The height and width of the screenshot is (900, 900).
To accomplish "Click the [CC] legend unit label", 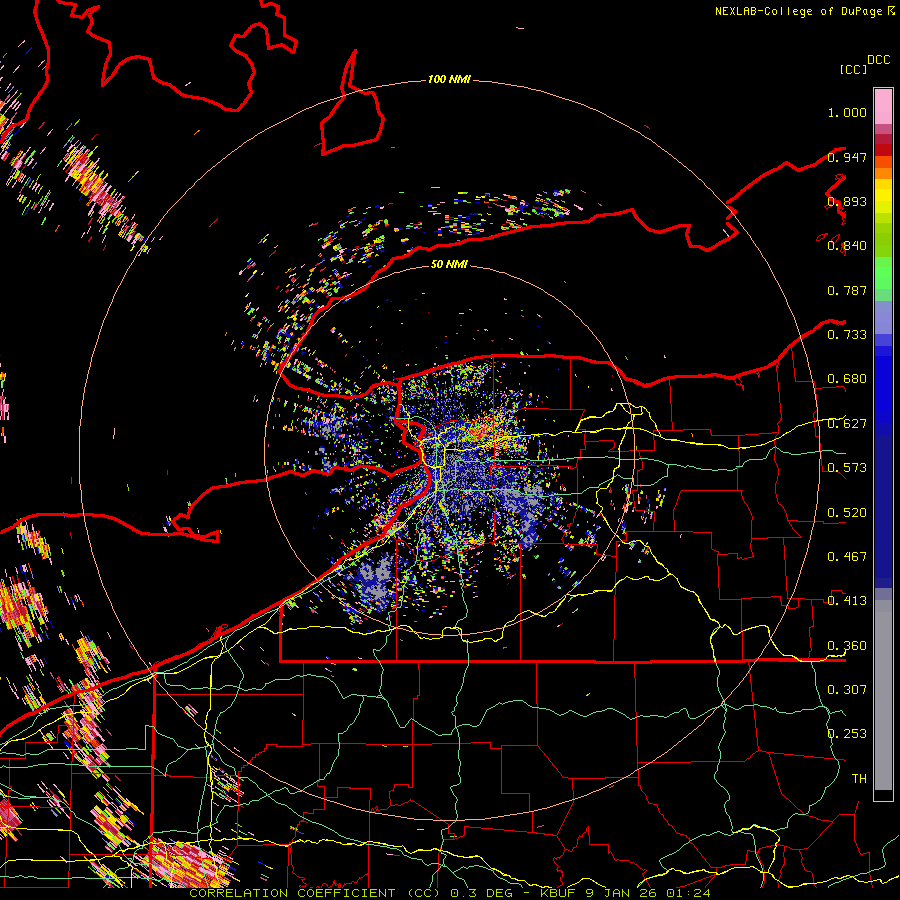I will 853,69.
